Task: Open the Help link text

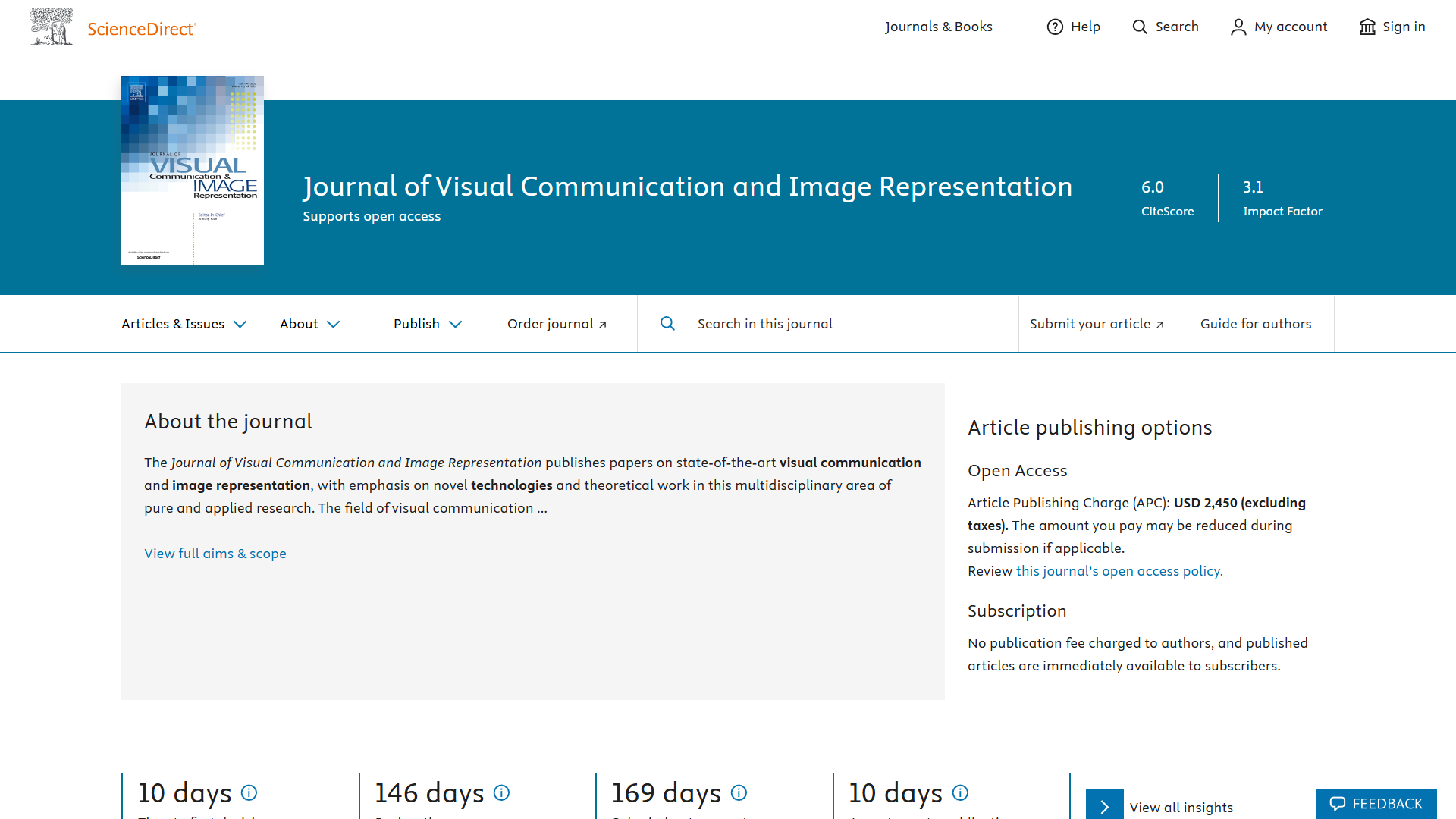Action: 1085,27
